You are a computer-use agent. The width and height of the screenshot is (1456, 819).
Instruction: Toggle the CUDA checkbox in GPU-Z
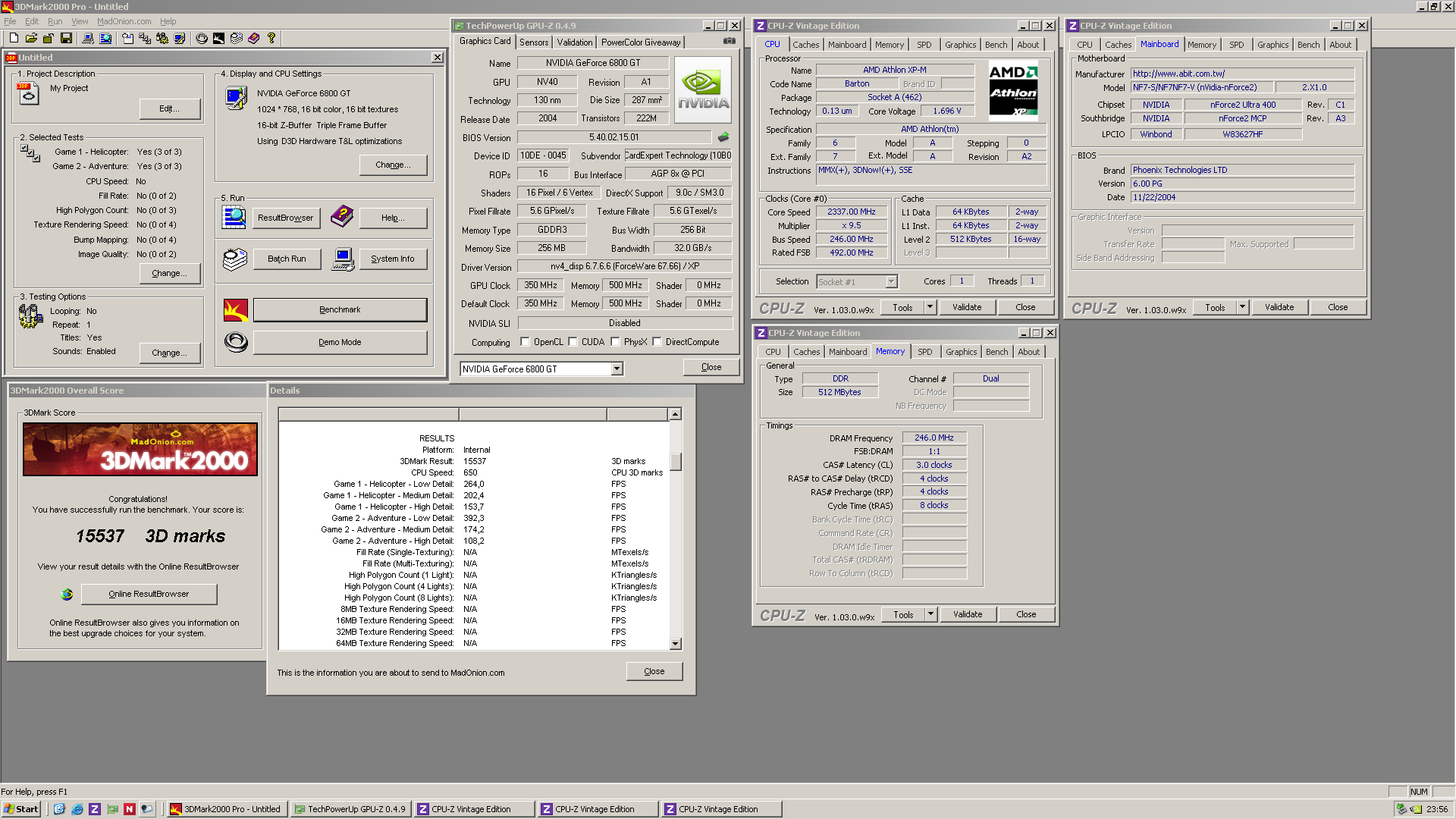[x=573, y=342]
